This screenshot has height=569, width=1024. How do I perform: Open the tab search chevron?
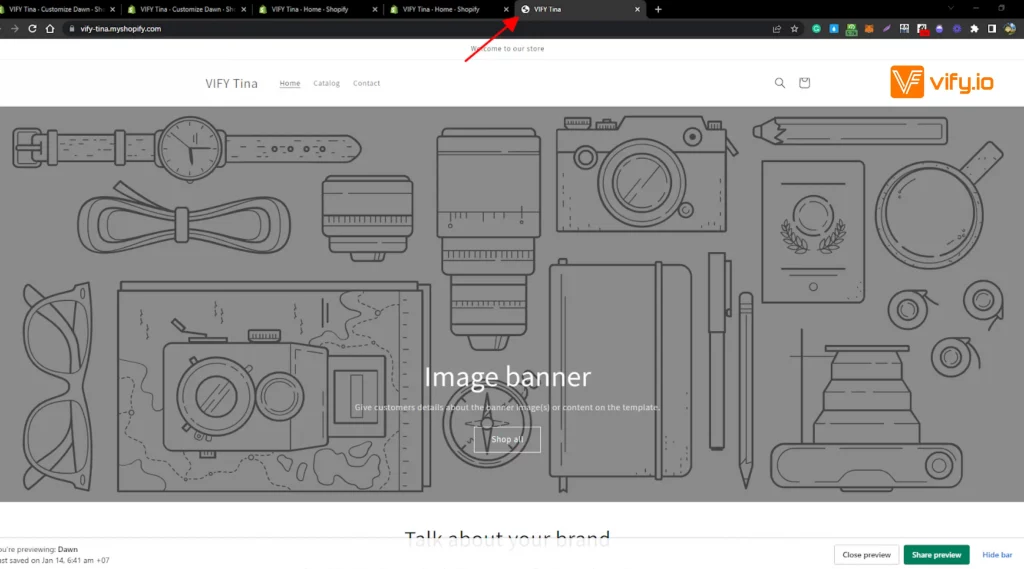coord(951,8)
